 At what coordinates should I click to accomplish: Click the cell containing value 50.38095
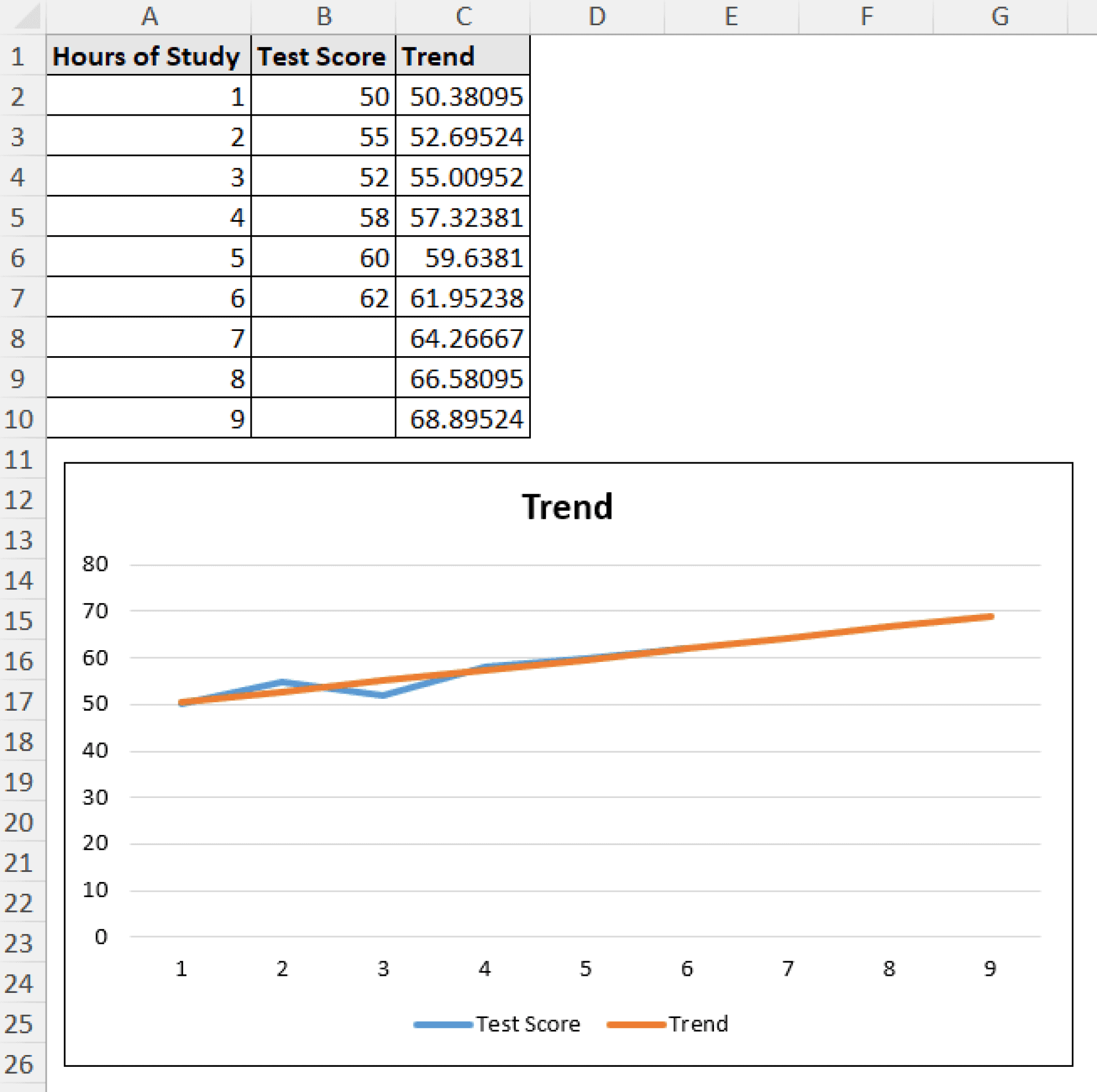(463, 96)
